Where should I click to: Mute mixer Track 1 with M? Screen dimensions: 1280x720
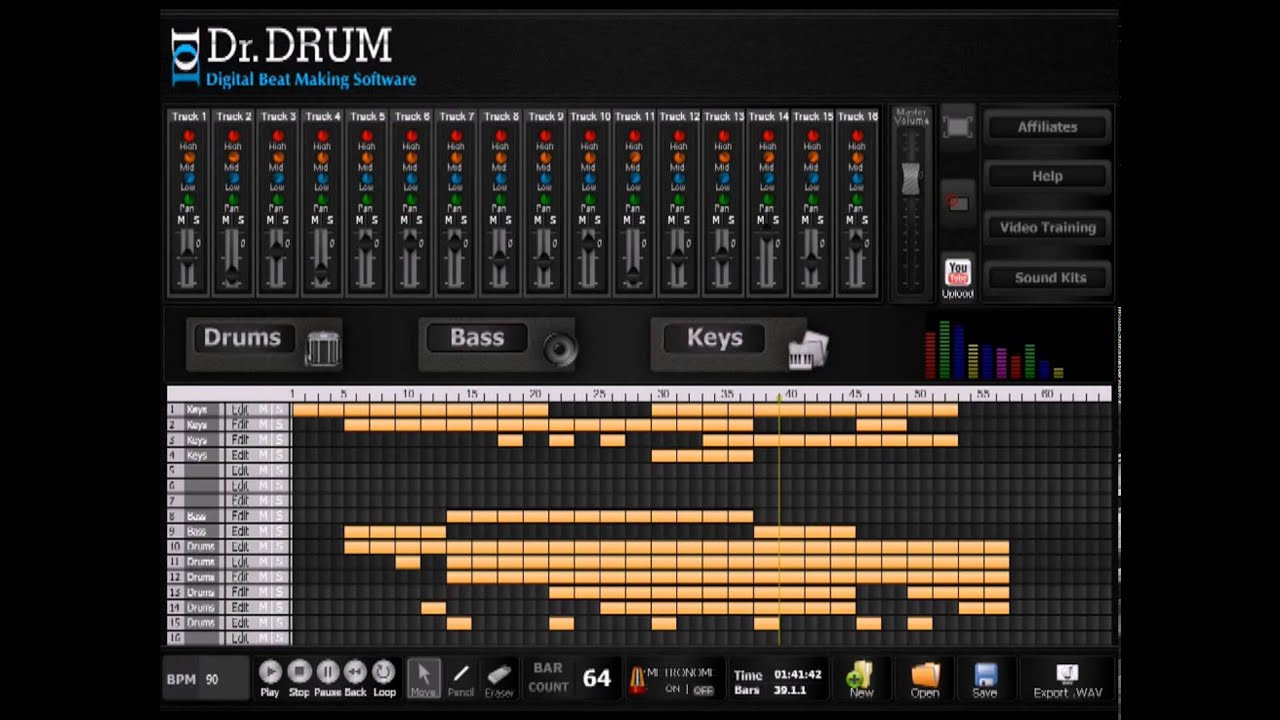point(181,220)
